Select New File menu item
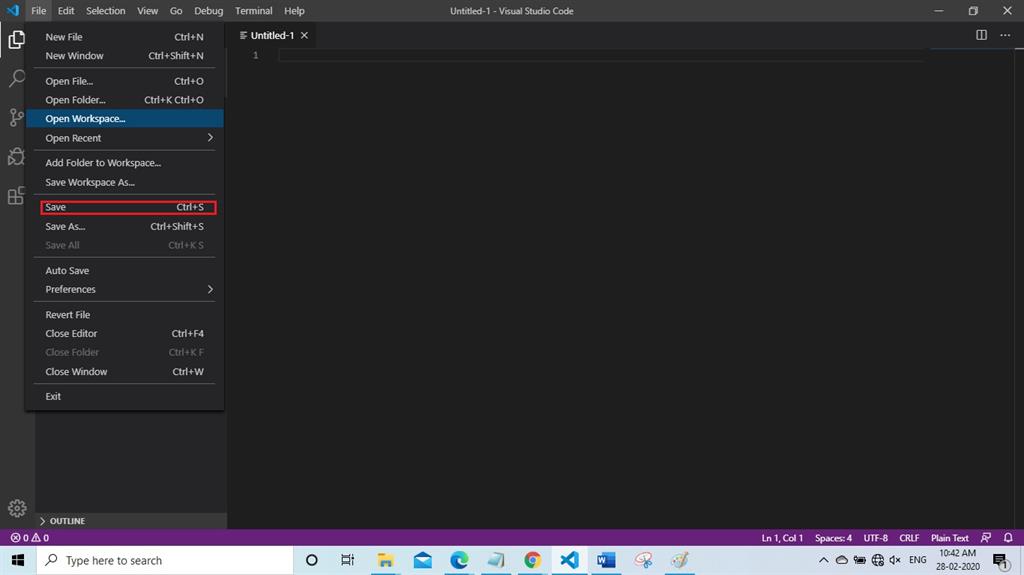Viewport: 1024px width, 575px height. (125, 37)
